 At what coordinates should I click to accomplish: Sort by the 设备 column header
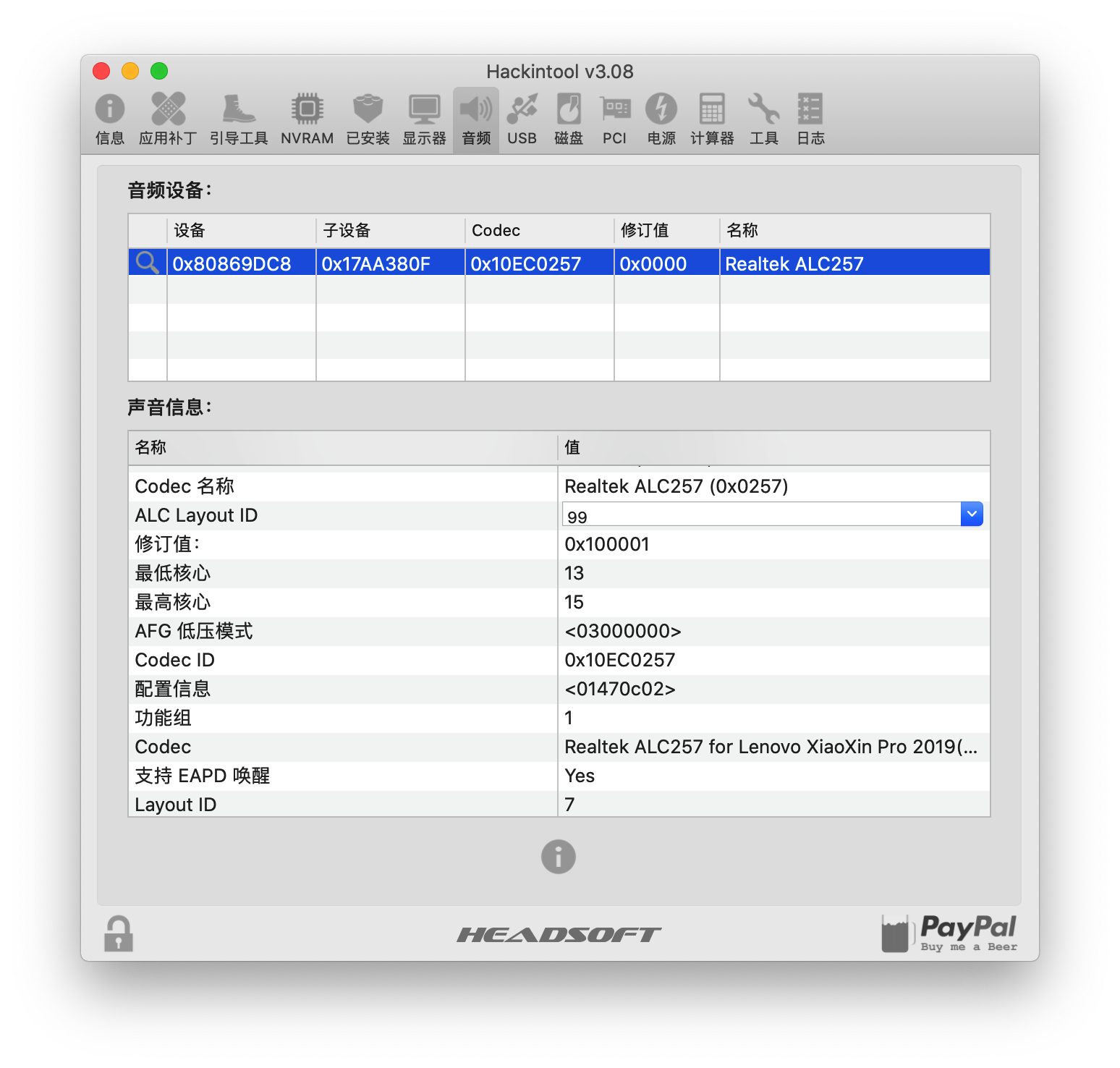pyautogui.click(x=242, y=231)
